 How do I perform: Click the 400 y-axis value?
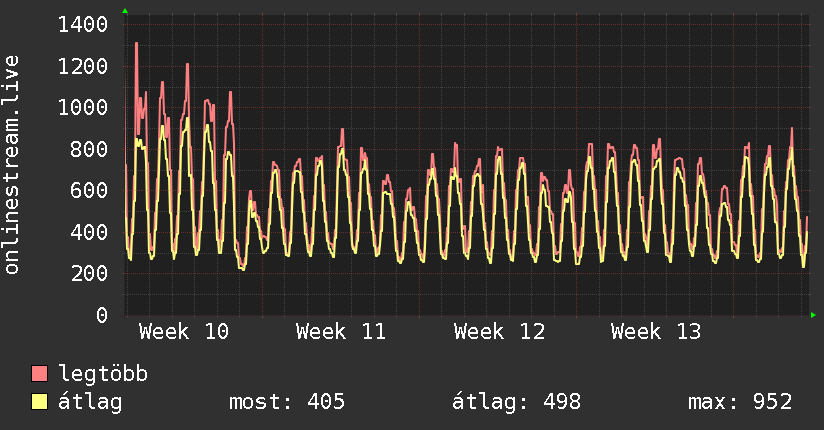pos(89,232)
